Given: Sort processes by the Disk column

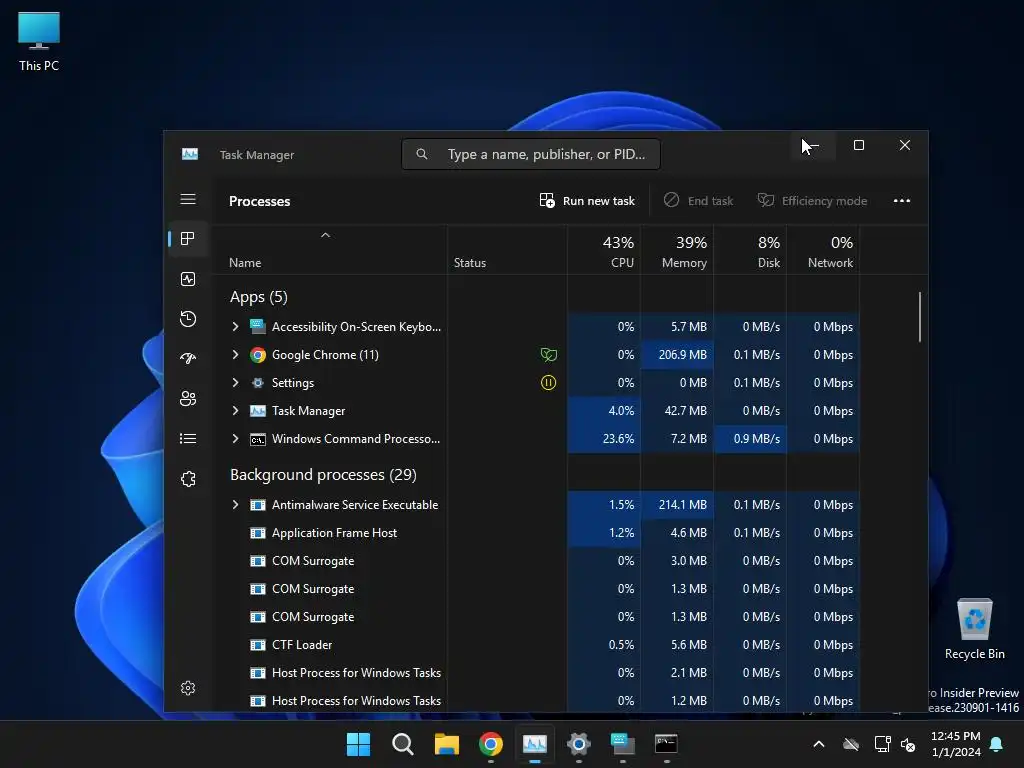Looking at the screenshot, I should (x=750, y=251).
